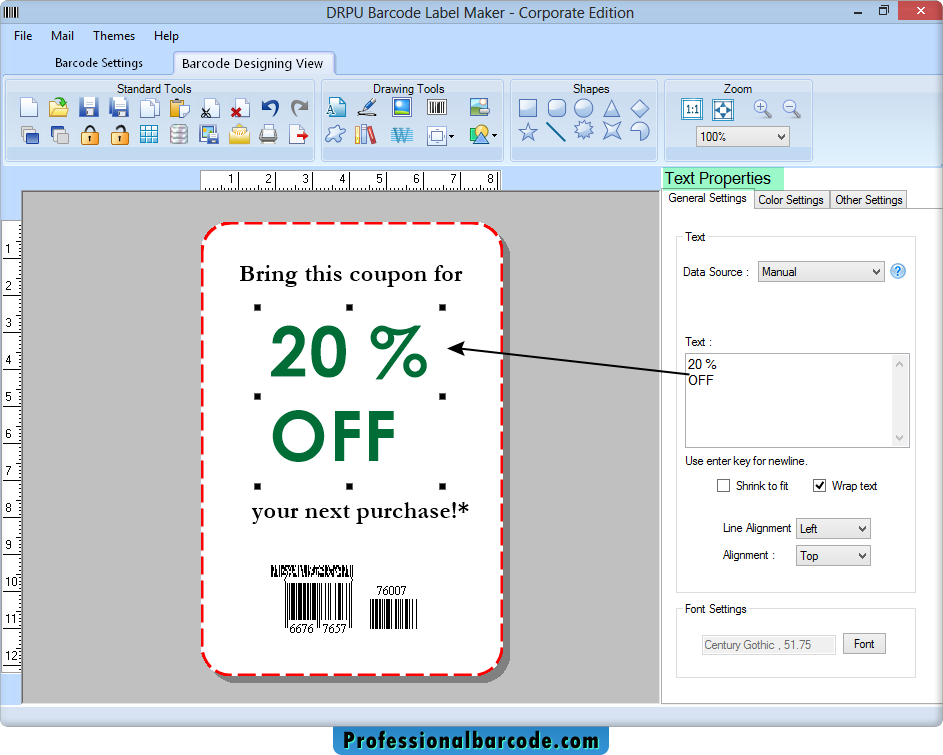The height and width of the screenshot is (755, 943).
Task: Toggle the lock icon in Standard Tools
Action: 90,133
